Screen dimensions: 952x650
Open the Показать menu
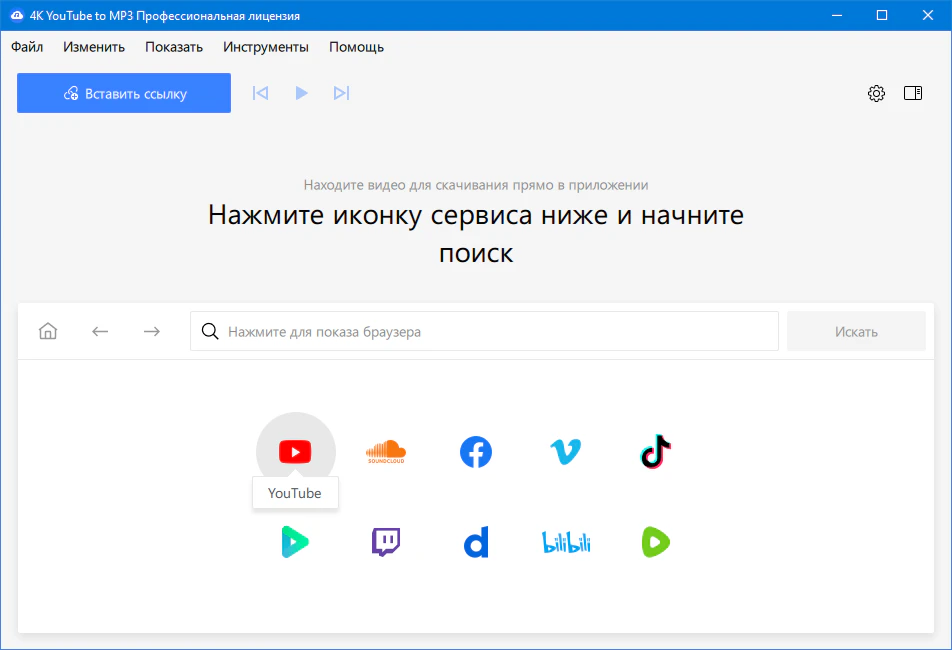pyautogui.click(x=174, y=47)
